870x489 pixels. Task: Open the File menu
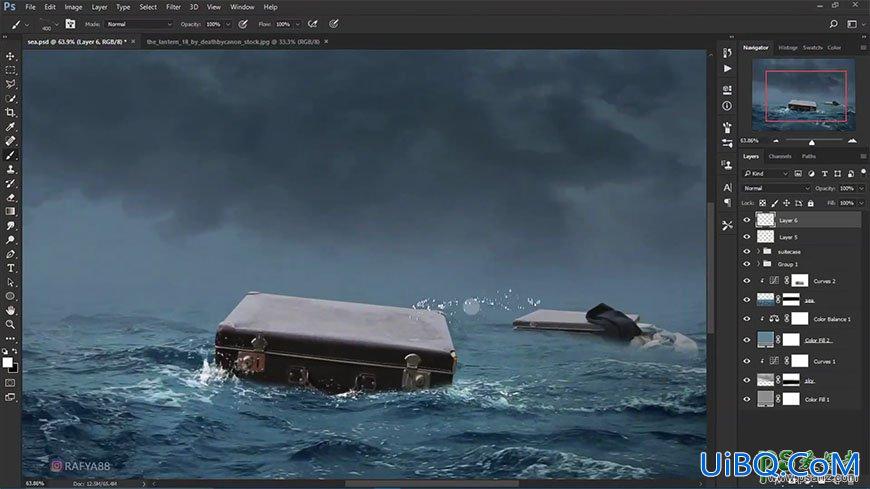tap(31, 7)
